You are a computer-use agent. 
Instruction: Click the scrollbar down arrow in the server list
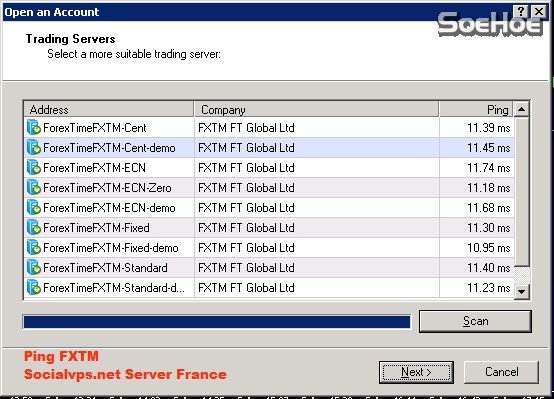(x=521, y=292)
